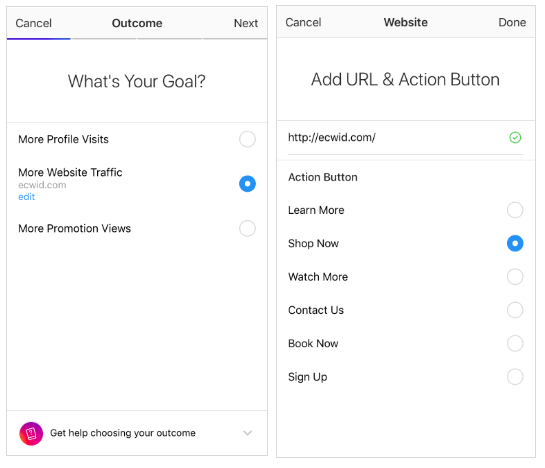The height and width of the screenshot is (468, 545).
Task: Select the Sign Up radio option
Action: click(515, 377)
